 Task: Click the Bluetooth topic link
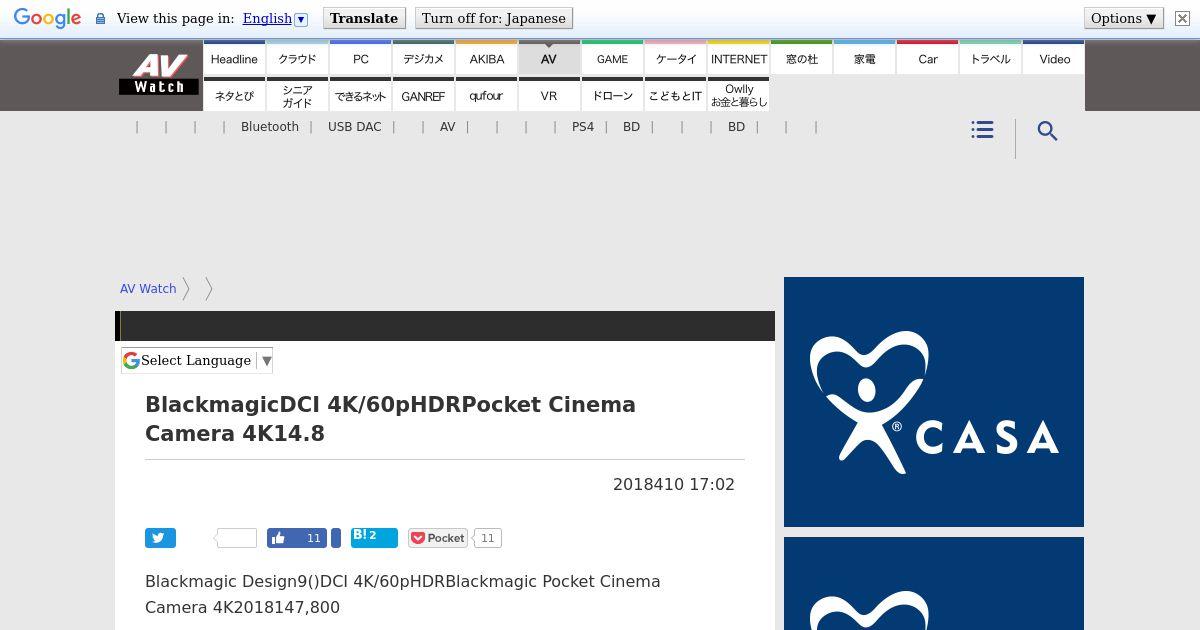pyautogui.click(x=270, y=127)
